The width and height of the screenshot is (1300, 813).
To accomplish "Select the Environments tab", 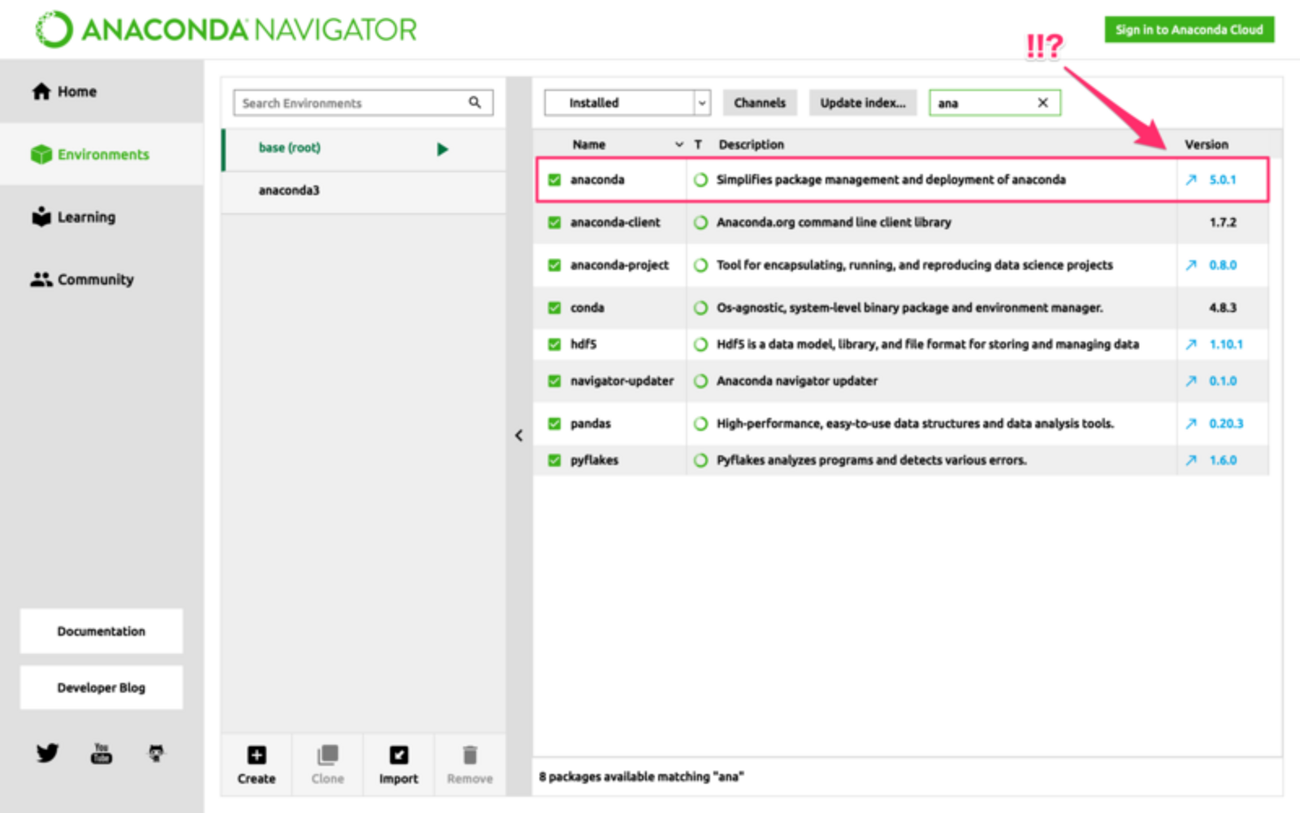I will coord(101,154).
